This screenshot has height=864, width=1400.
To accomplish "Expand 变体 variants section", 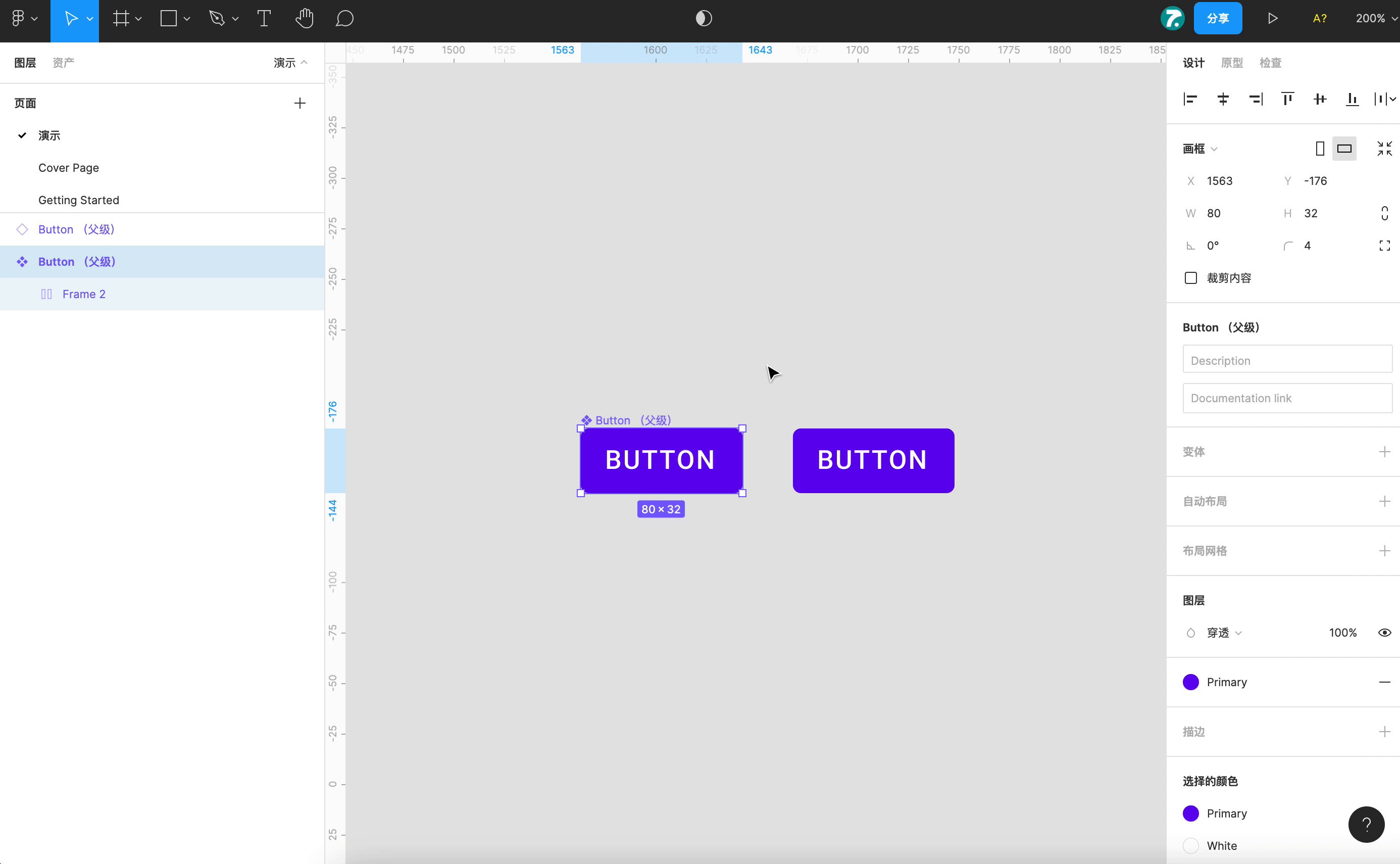I will 1384,452.
